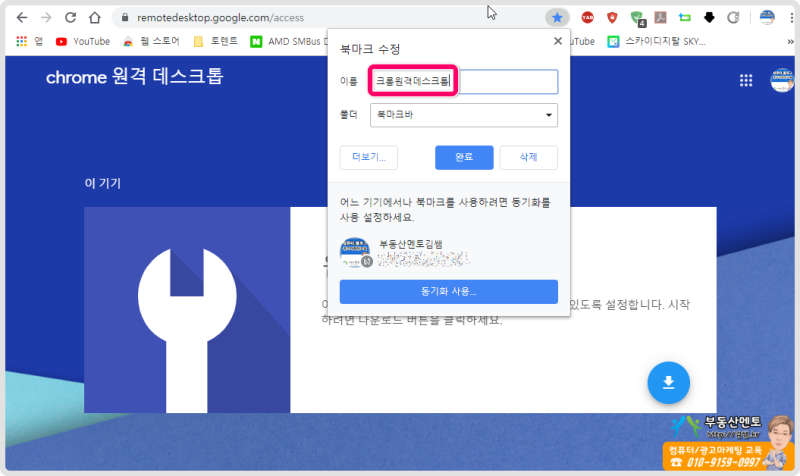
Task: Go back using the browser back arrow
Action: (21, 18)
